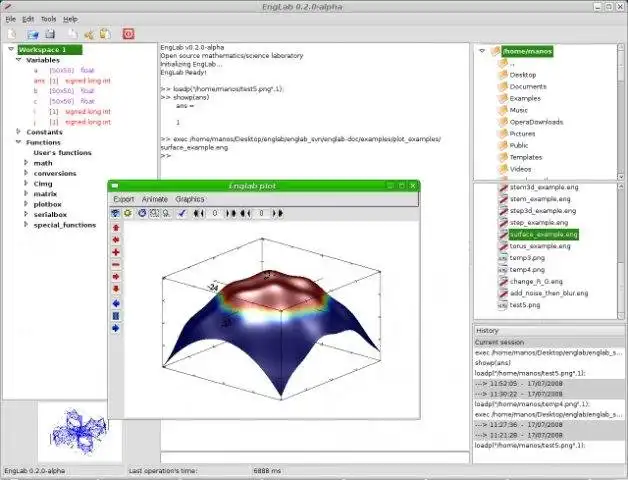Collapse the Variables tree node
The image size is (628, 480).
pyautogui.click(x=18, y=60)
